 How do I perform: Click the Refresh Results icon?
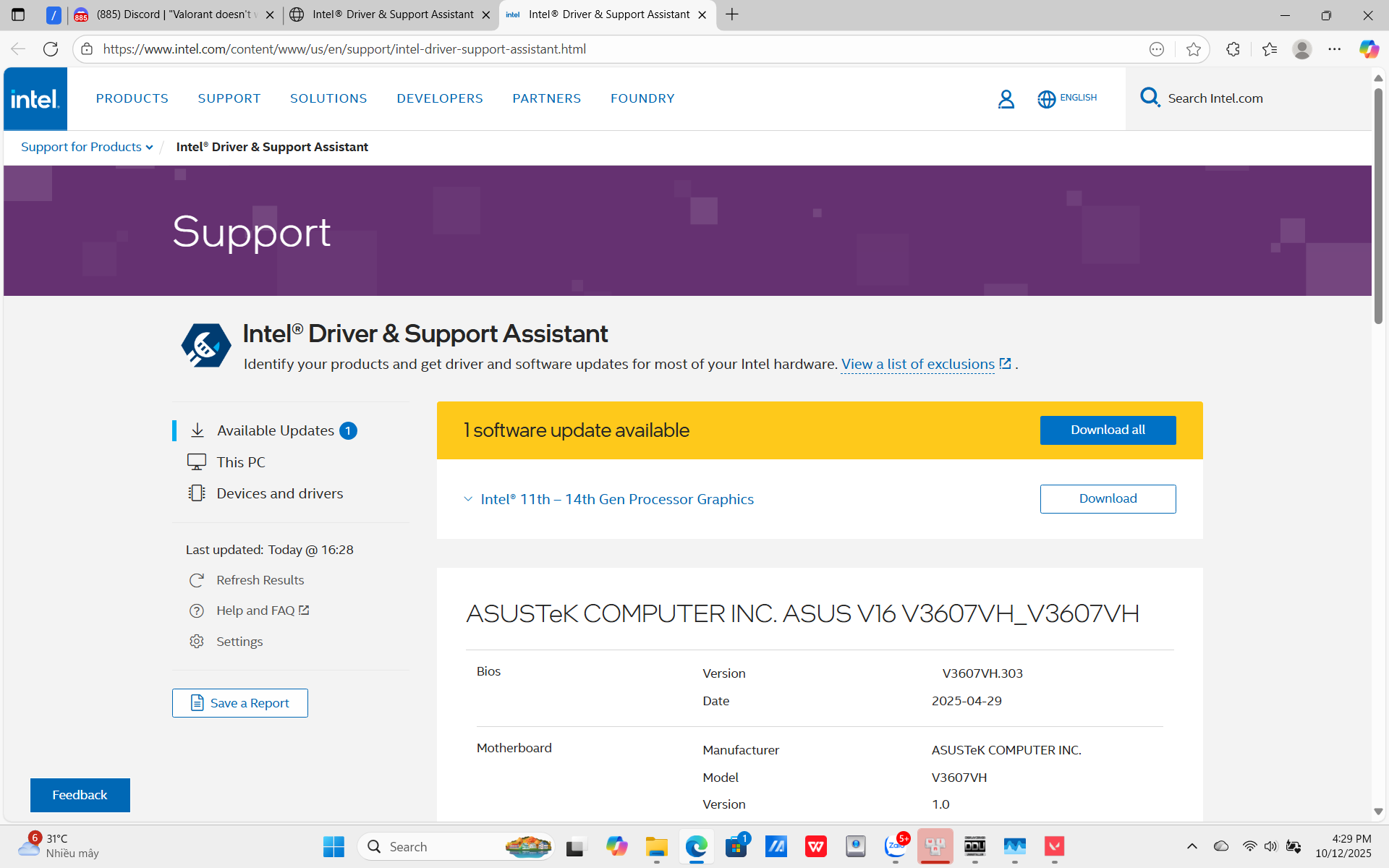(196, 580)
